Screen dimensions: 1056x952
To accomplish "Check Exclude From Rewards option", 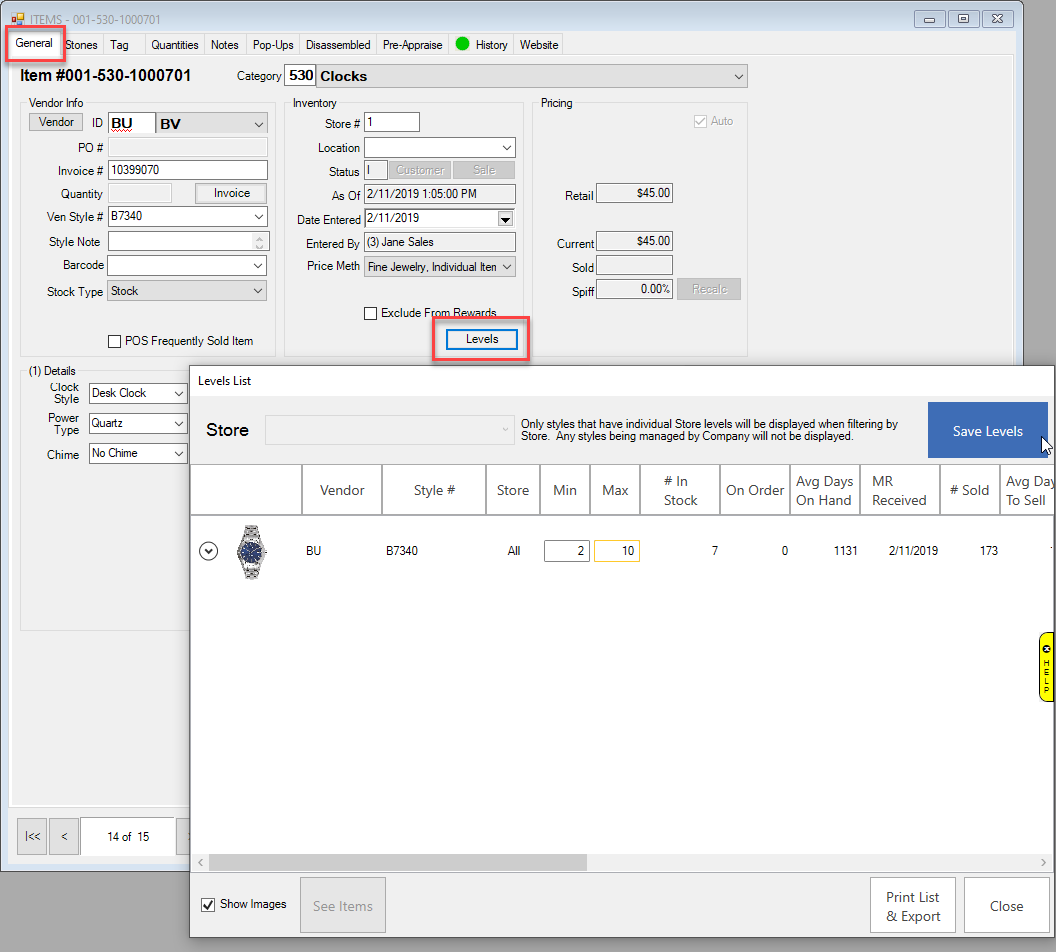I will pyautogui.click(x=371, y=314).
